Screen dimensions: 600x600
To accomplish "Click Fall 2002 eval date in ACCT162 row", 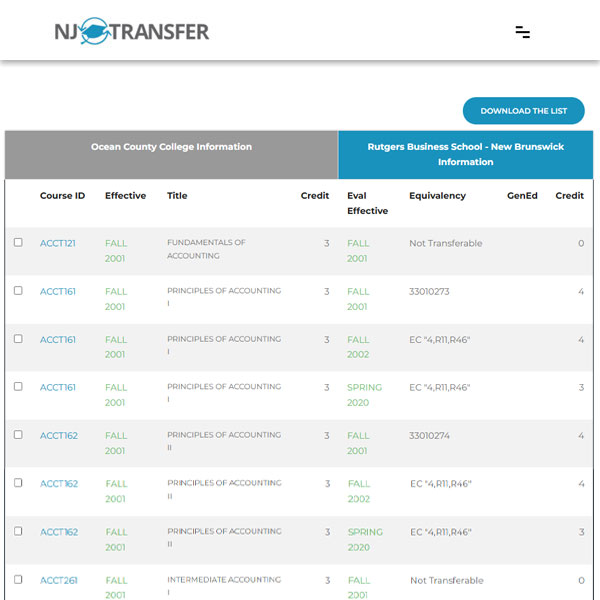I will point(359,491).
